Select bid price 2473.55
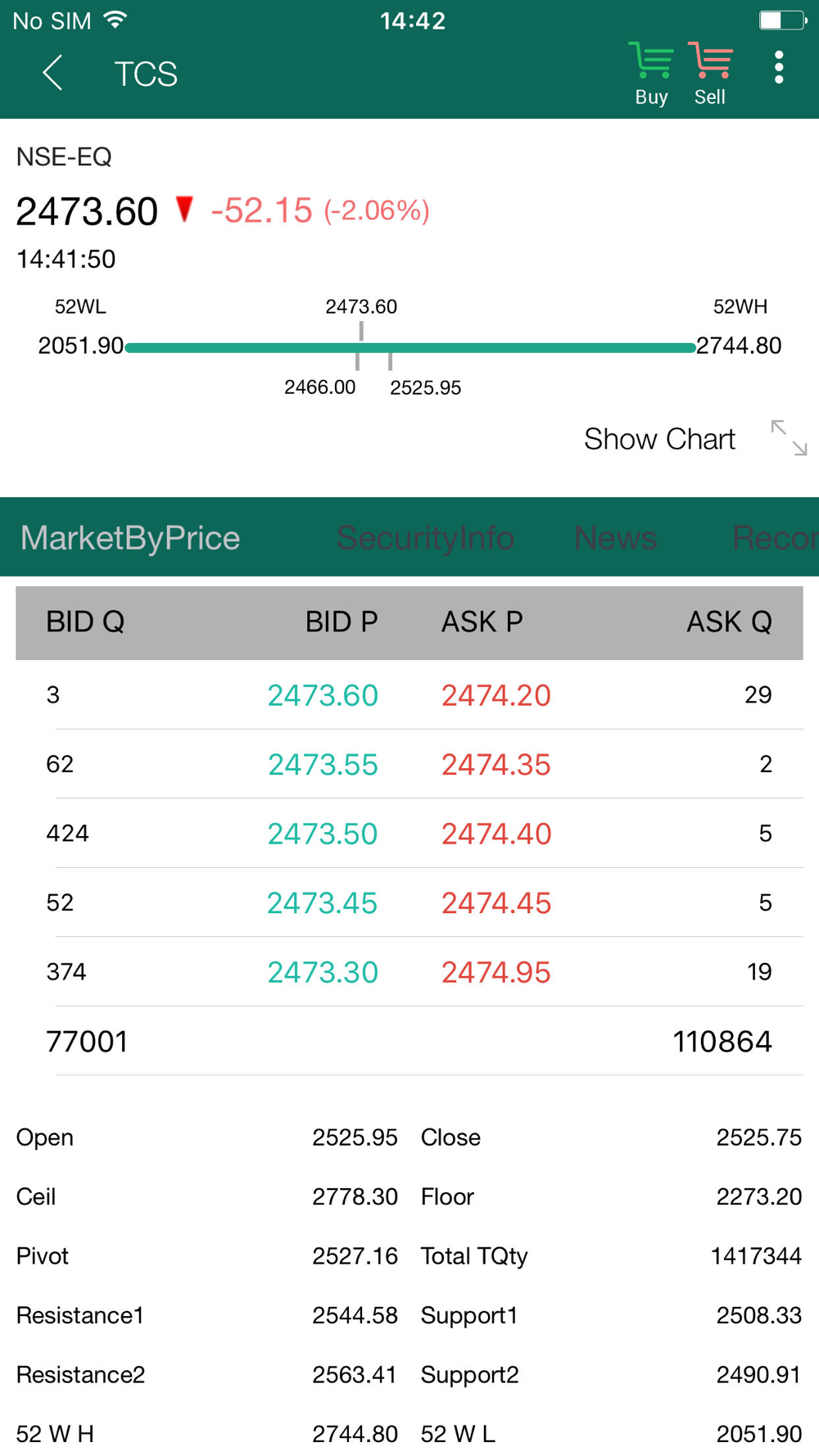Image resolution: width=819 pixels, height=1456 pixels. tap(323, 765)
